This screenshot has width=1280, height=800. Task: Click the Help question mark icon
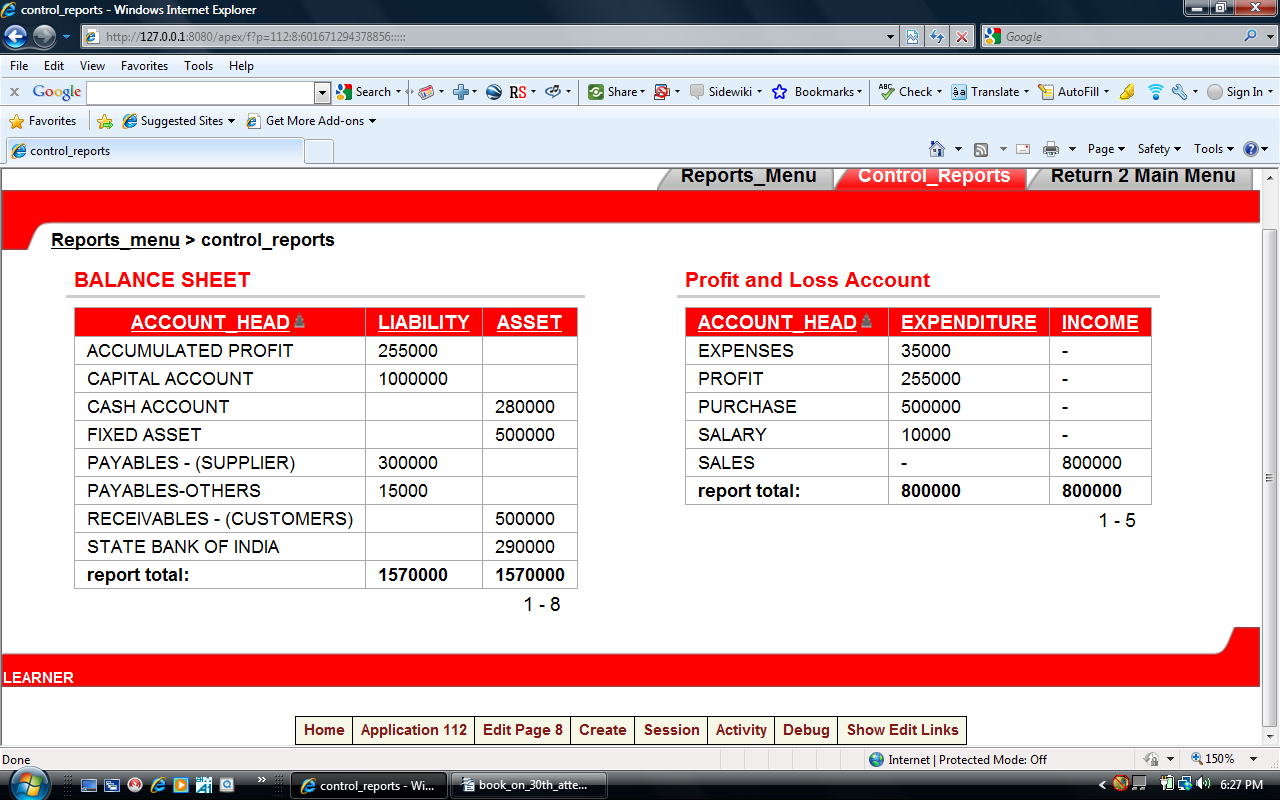[x=1250, y=149]
